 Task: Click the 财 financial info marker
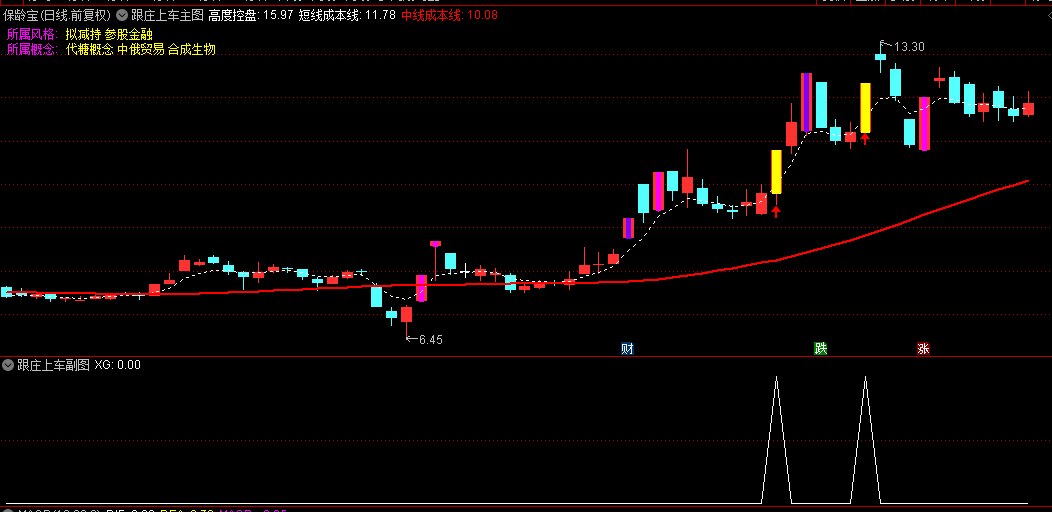[627, 348]
